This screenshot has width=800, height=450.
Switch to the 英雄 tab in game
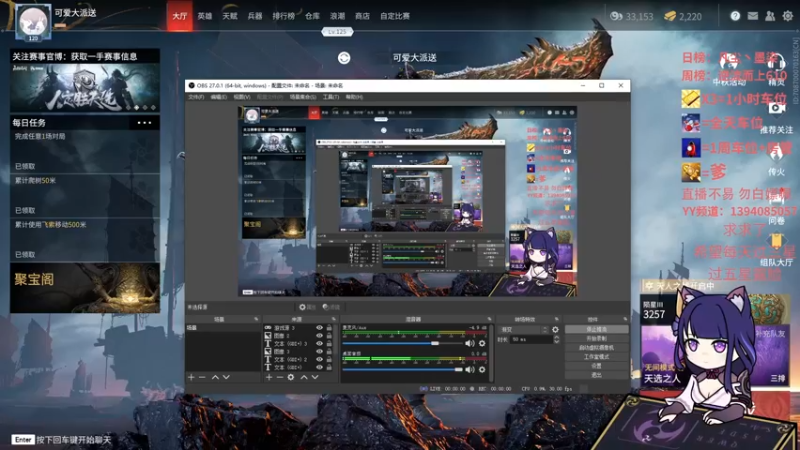205,16
